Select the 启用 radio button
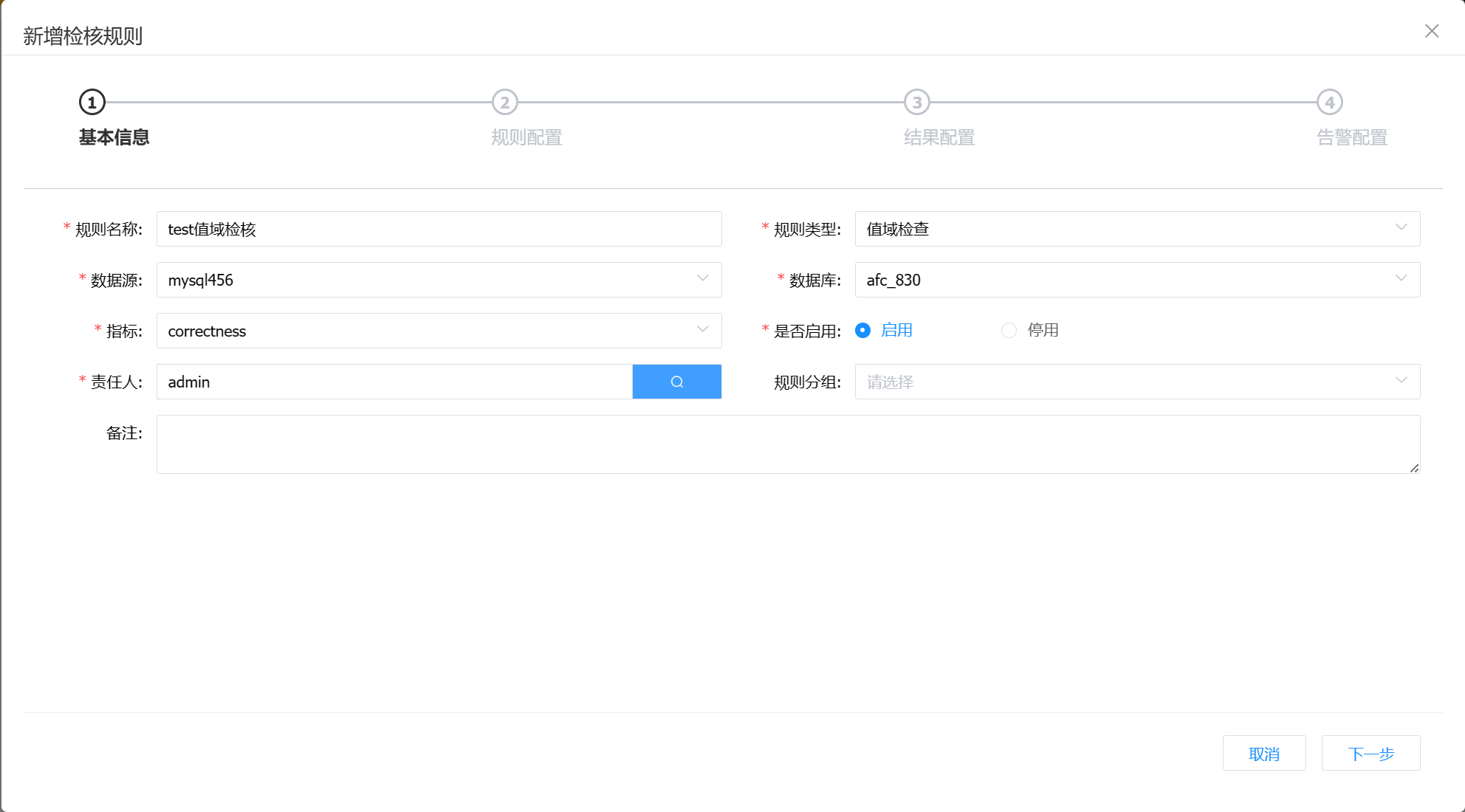Viewport: 1465px width, 812px height. click(x=862, y=330)
